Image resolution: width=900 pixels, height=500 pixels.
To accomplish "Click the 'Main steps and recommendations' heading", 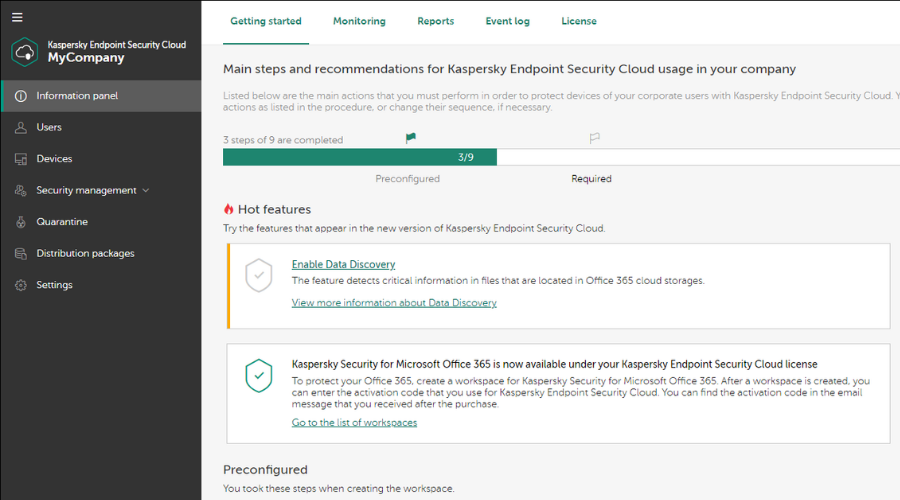I will [x=510, y=69].
